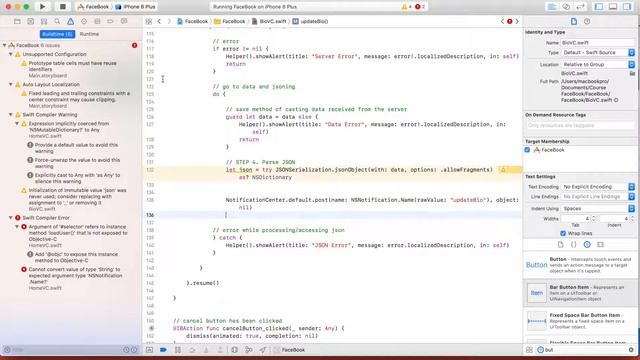Click Pause program execution in debug bar
The height and width of the screenshot is (360, 640).
tap(178, 350)
